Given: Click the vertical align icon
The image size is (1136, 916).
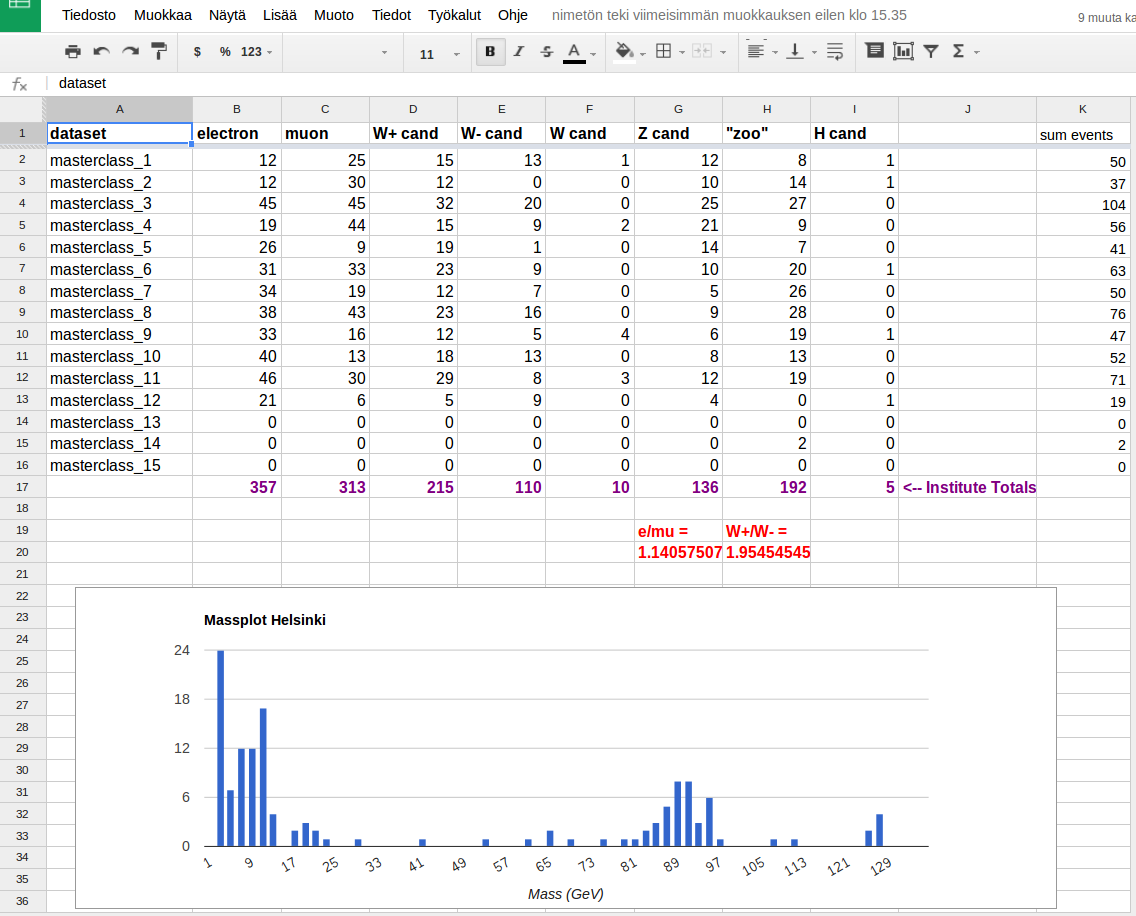Looking at the screenshot, I should pyautogui.click(x=795, y=51).
